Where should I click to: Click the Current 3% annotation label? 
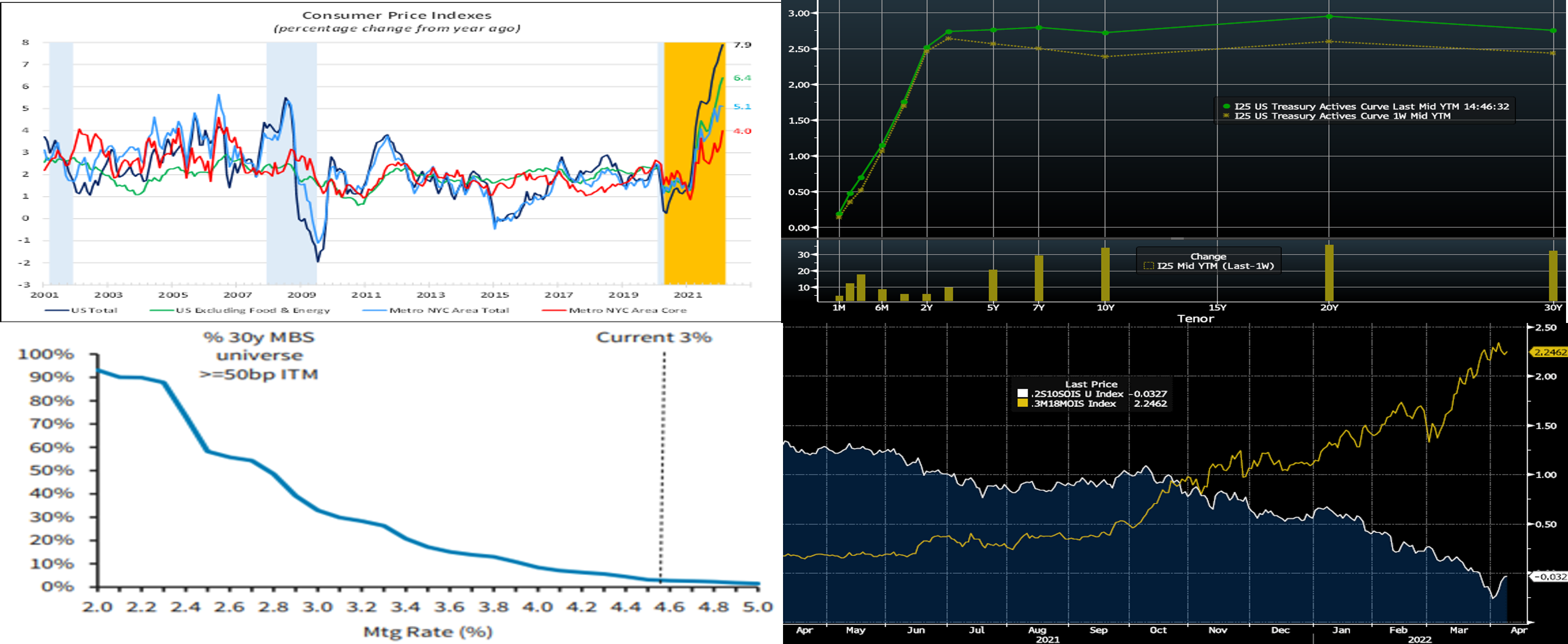[654, 337]
